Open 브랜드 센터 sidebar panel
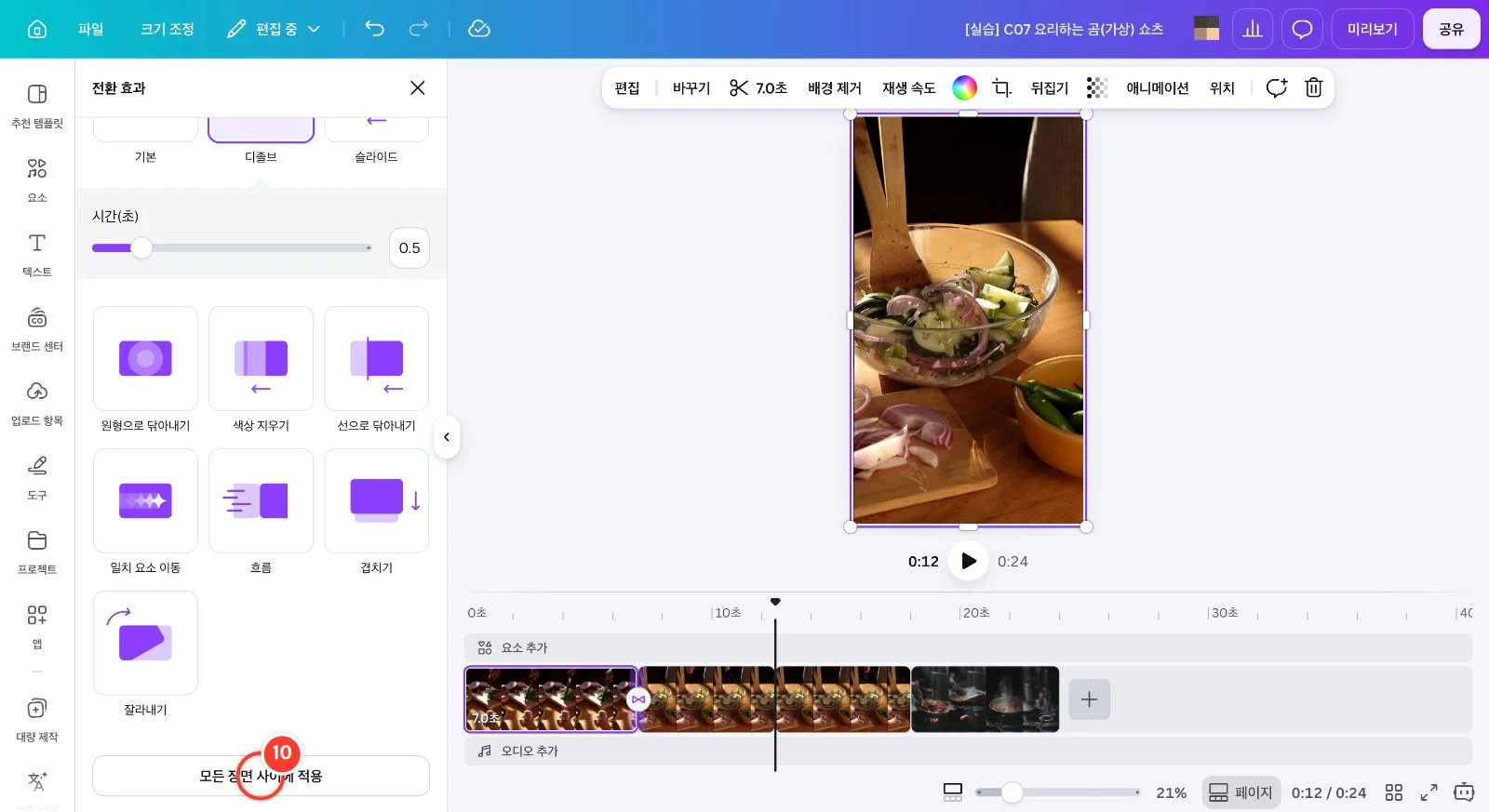This screenshot has width=1489, height=812. pyautogui.click(x=37, y=329)
